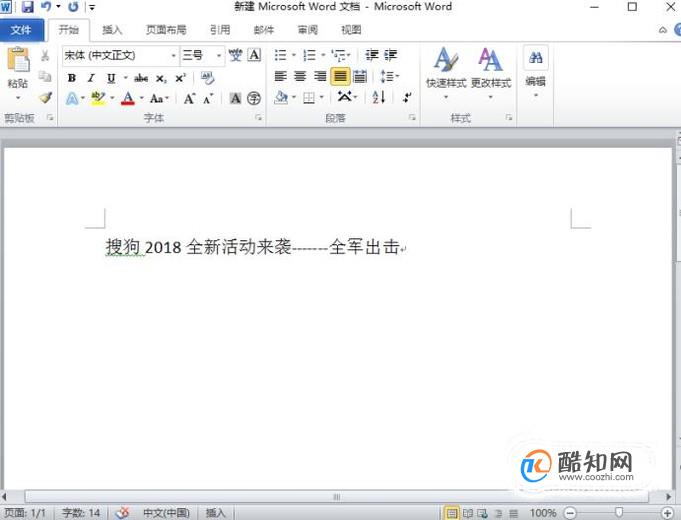The image size is (681, 520).
Task: Toggle superscript formatting
Action: pyautogui.click(x=180, y=78)
